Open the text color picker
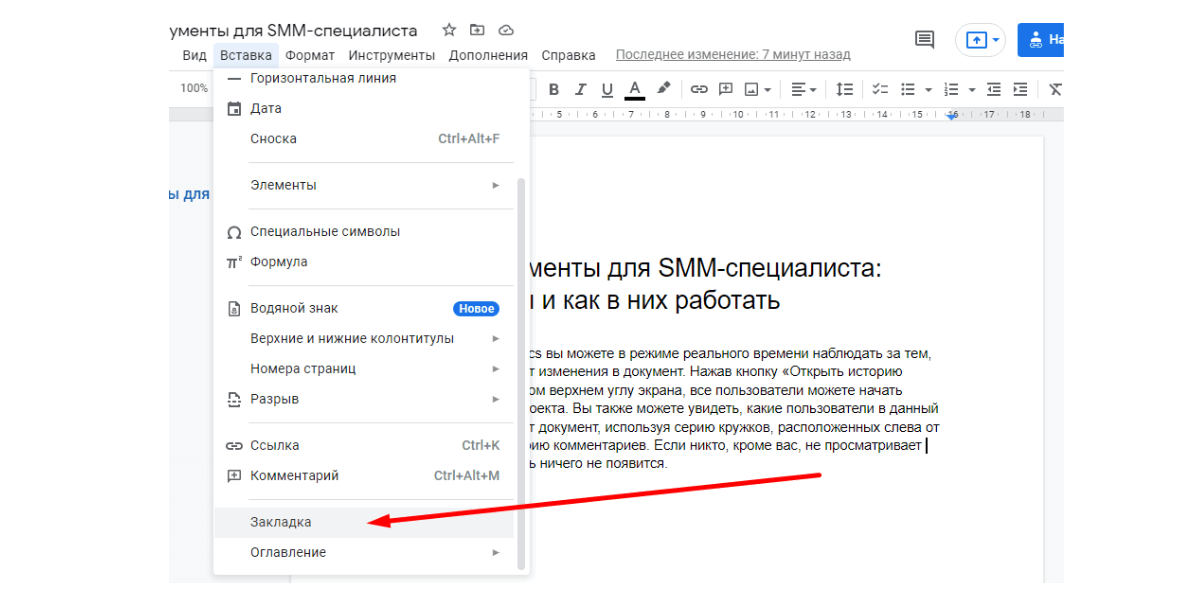This screenshot has width=1200, height=600. point(634,89)
